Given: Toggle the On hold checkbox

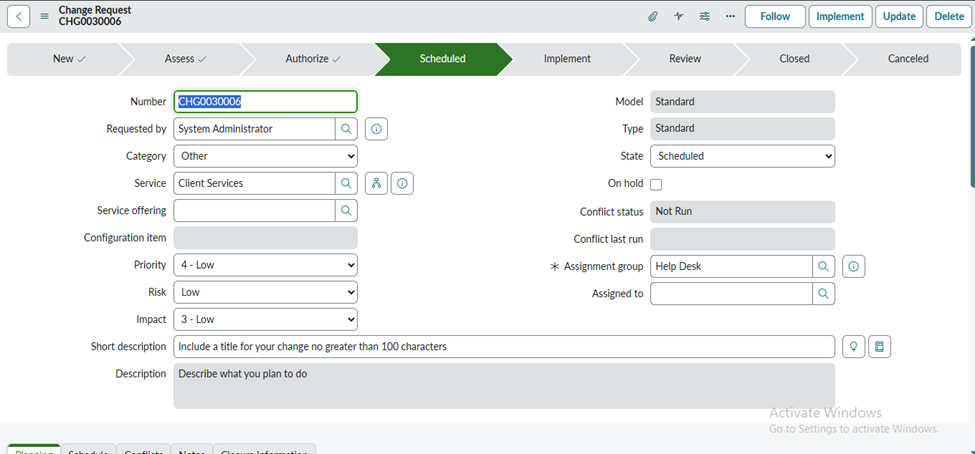Looking at the screenshot, I should click(x=656, y=184).
